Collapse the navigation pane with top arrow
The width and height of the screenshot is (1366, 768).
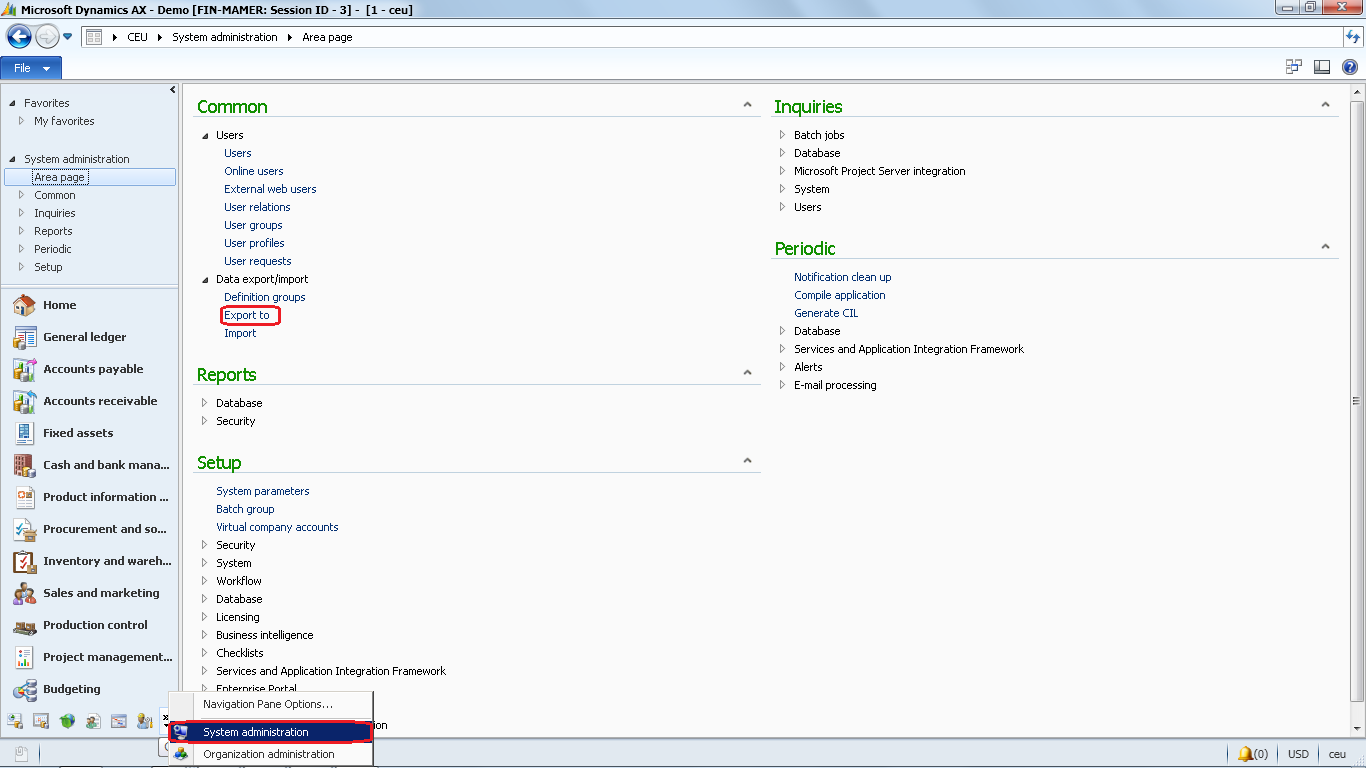(x=173, y=90)
